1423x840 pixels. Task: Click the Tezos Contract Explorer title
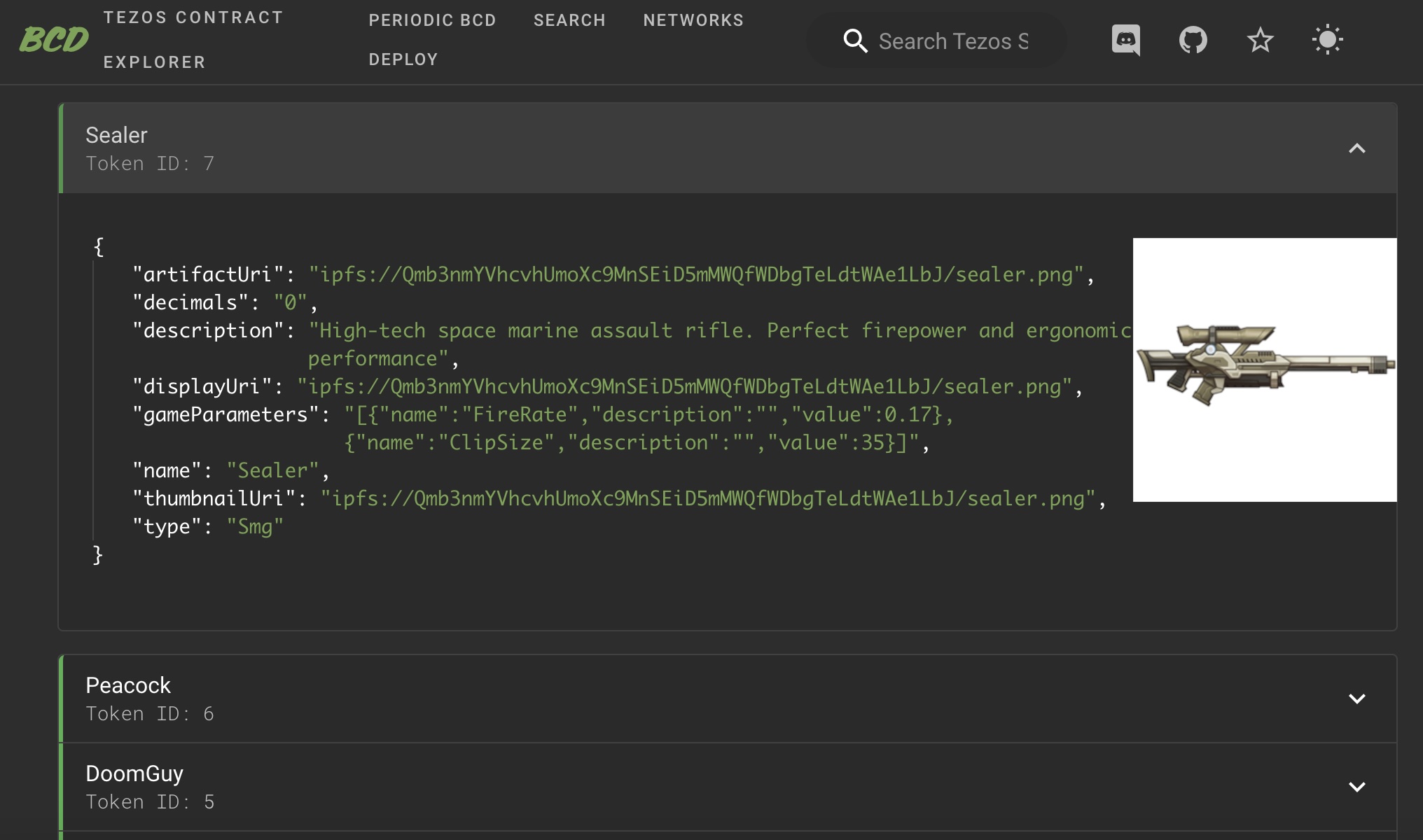(193, 39)
